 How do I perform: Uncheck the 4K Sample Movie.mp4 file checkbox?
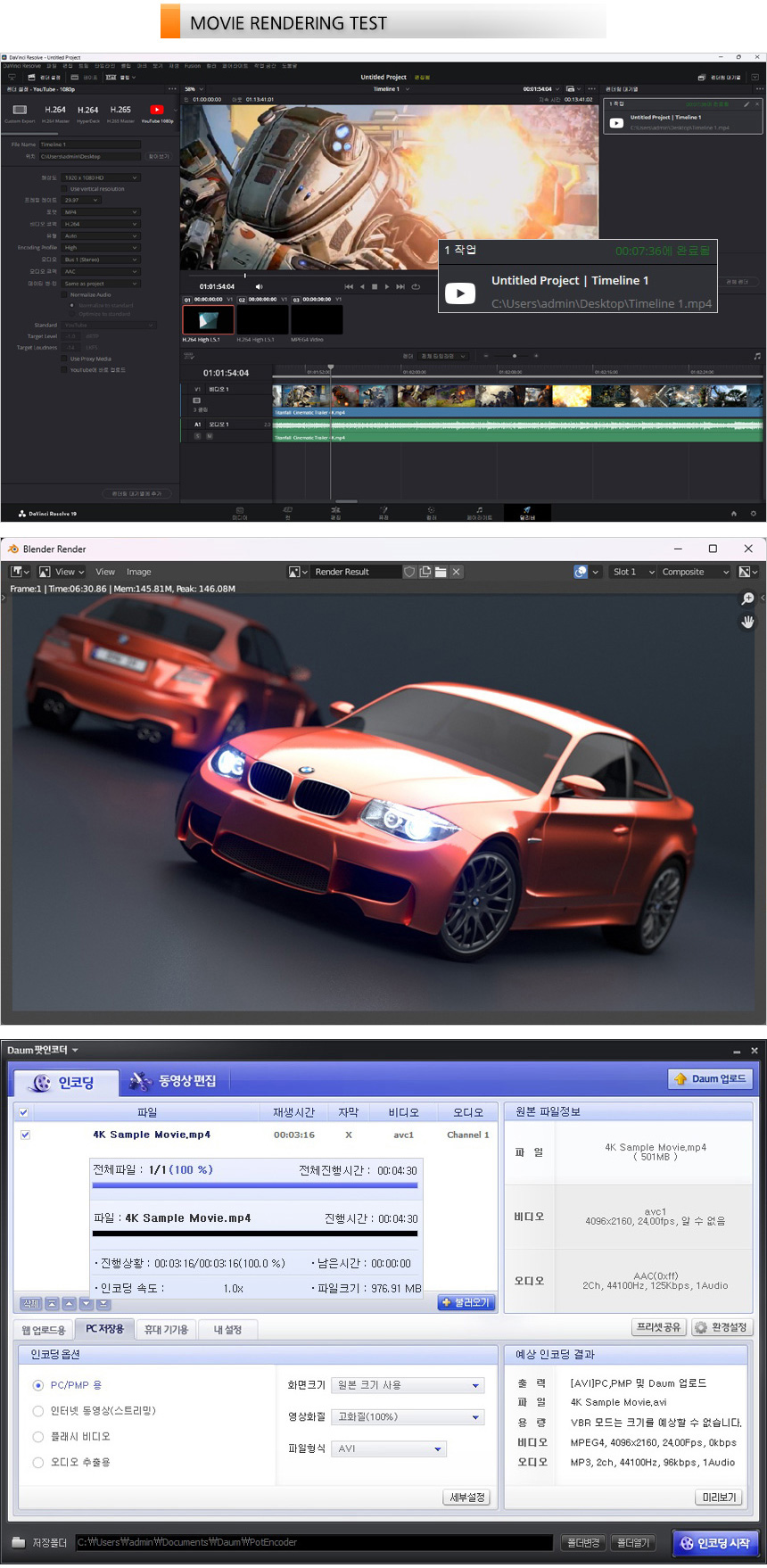(25, 1135)
